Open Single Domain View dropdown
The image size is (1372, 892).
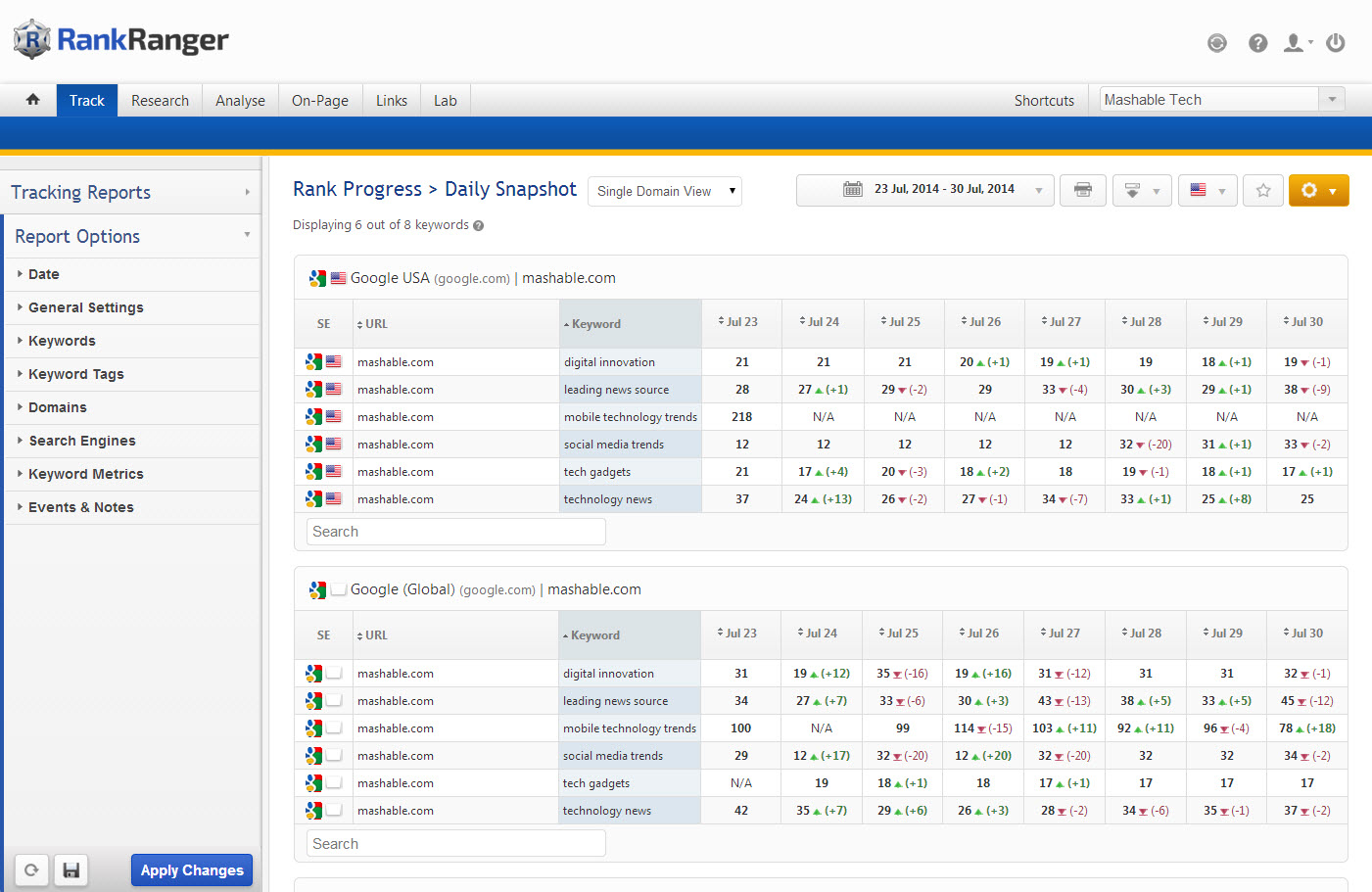664,191
